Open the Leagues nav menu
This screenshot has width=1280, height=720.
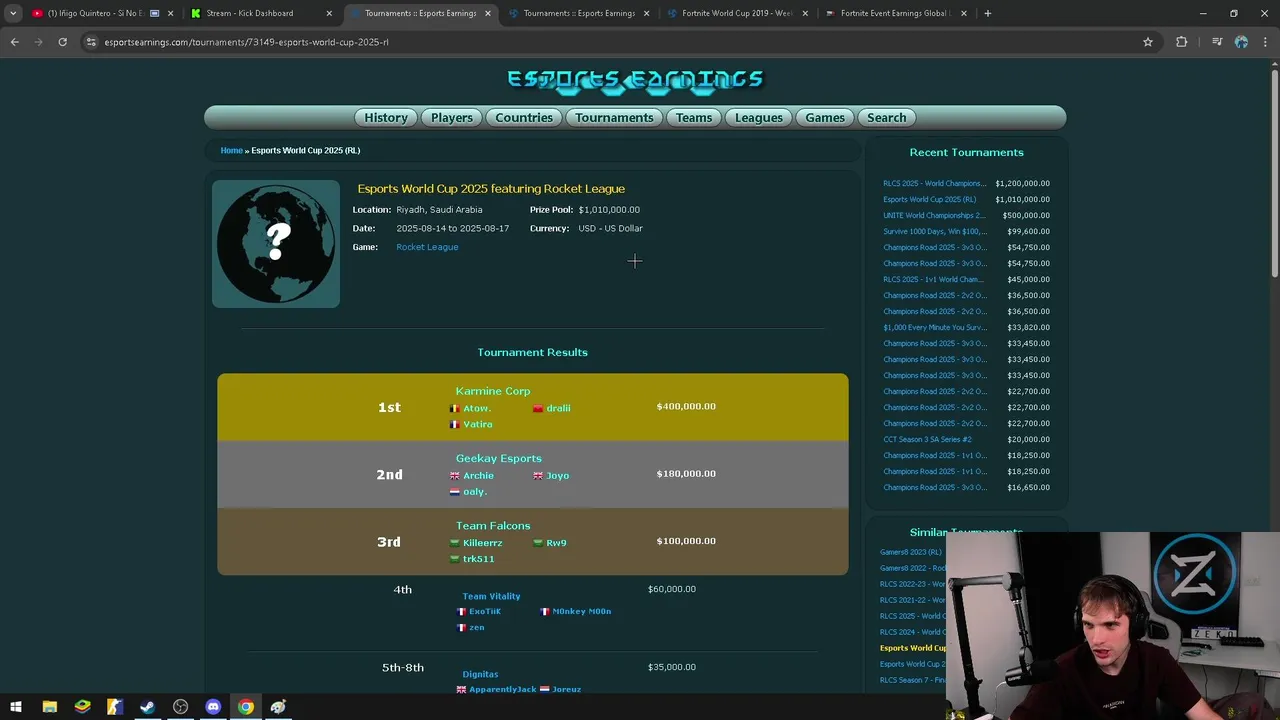pyautogui.click(x=759, y=118)
